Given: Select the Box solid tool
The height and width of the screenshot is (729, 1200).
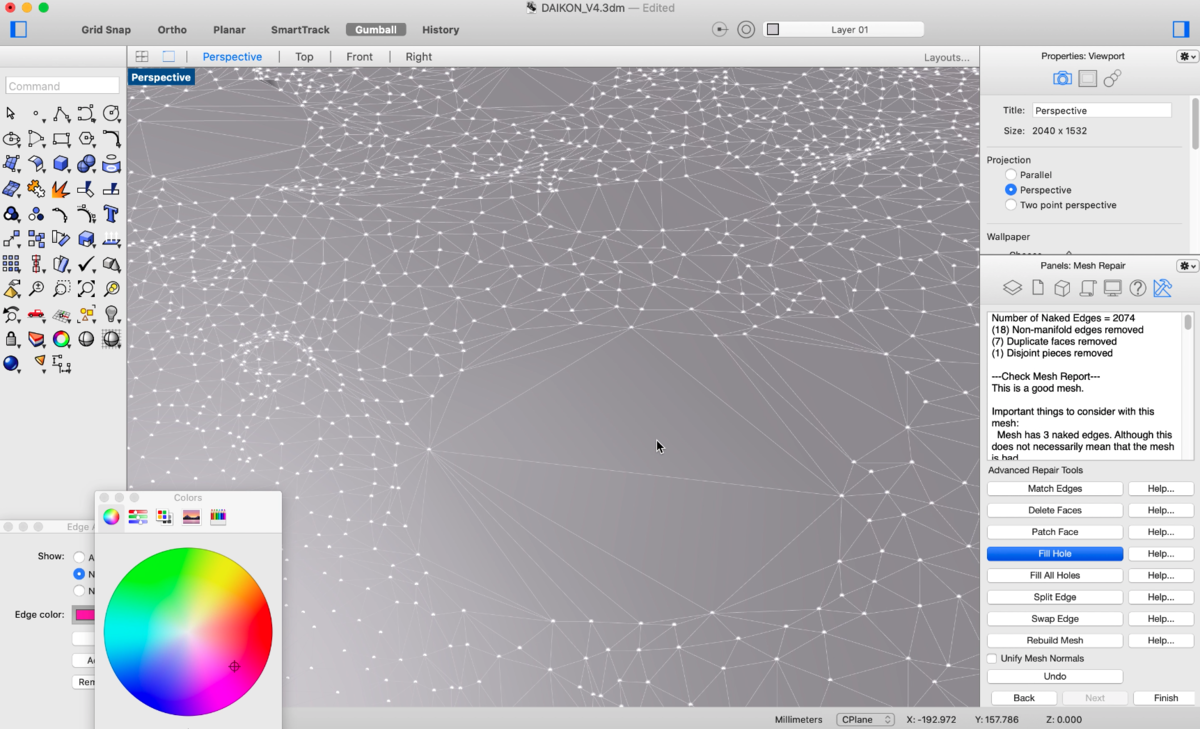Looking at the screenshot, I should pos(61,164).
